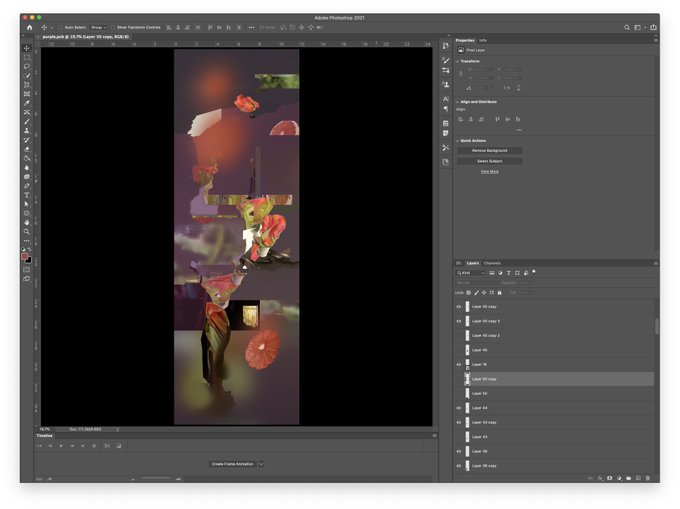This screenshot has width=680, height=509.
Task: Select the purple.psb document tab
Action: (85, 37)
